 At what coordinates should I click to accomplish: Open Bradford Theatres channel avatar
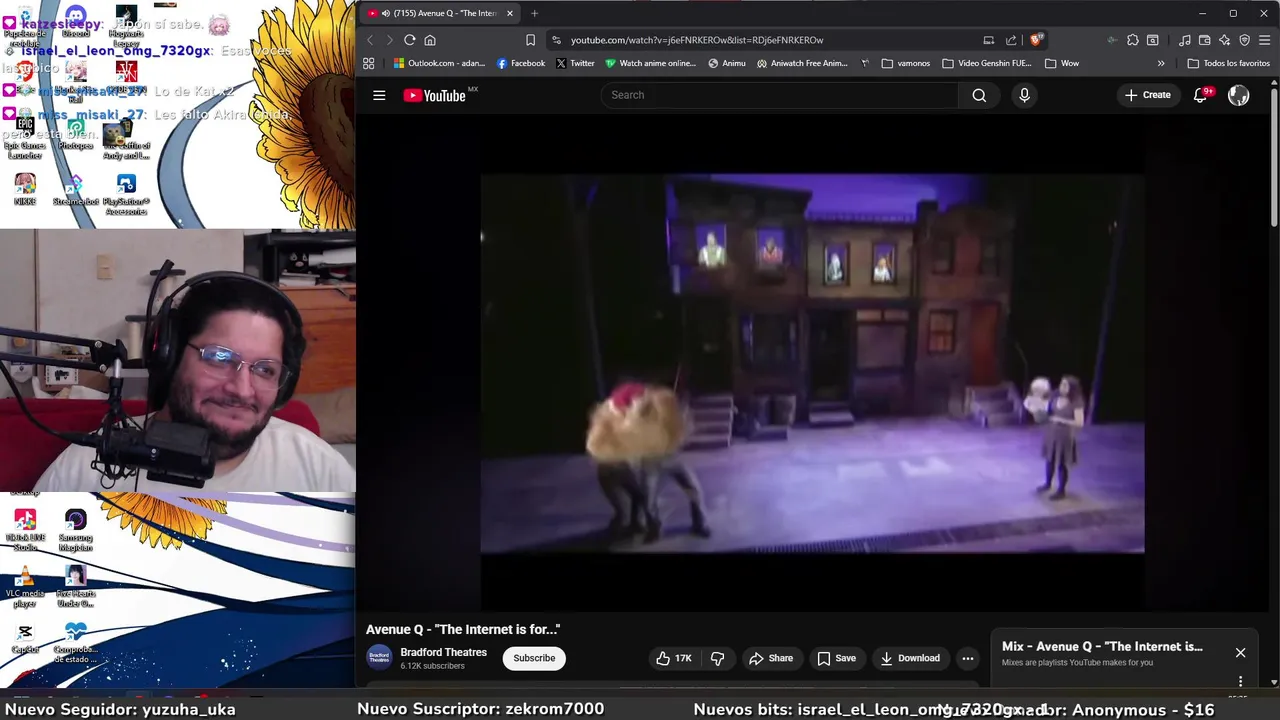379,658
